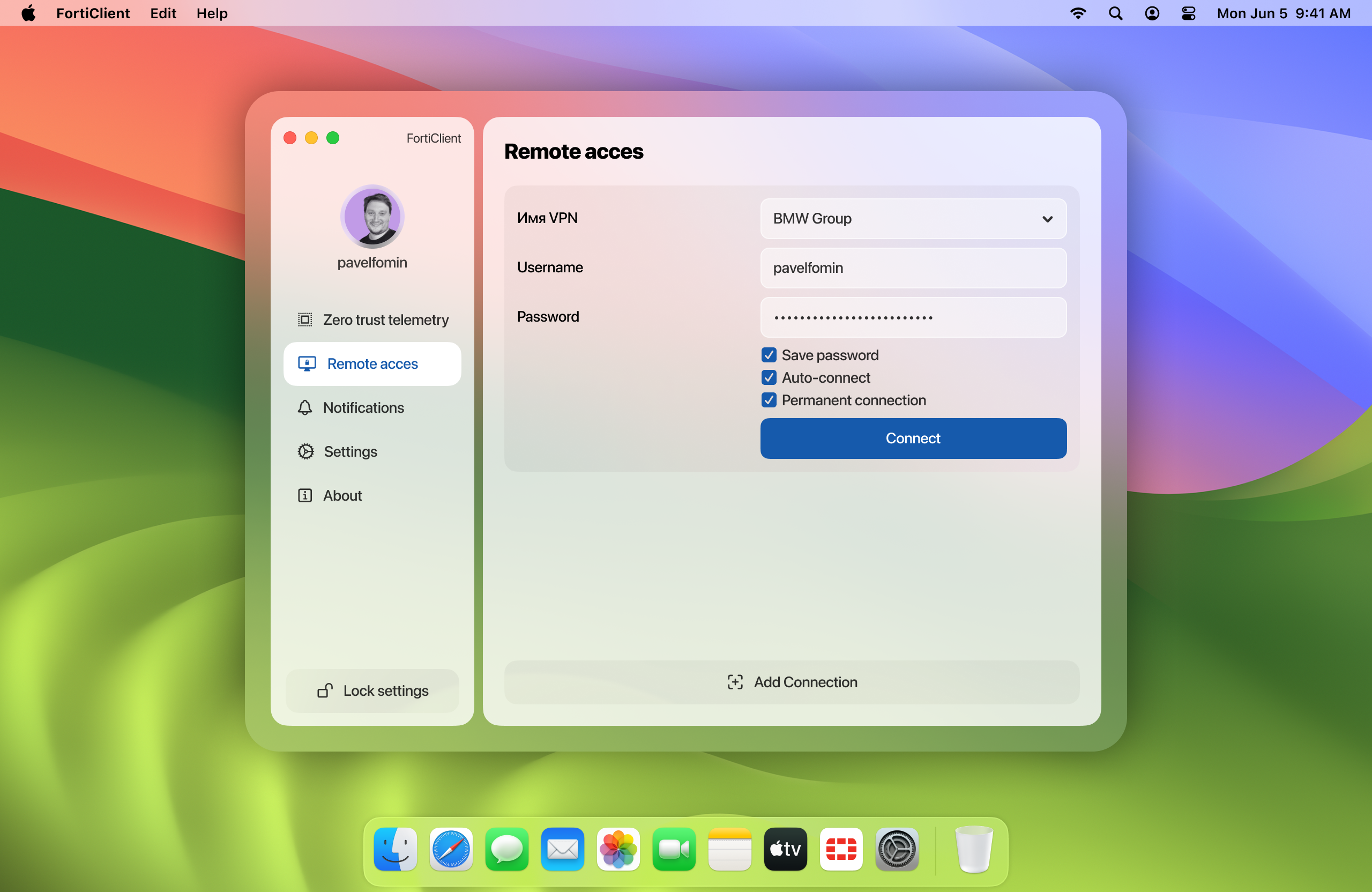1372x892 pixels.
Task: Click into the Username input field
Action: pos(913,268)
